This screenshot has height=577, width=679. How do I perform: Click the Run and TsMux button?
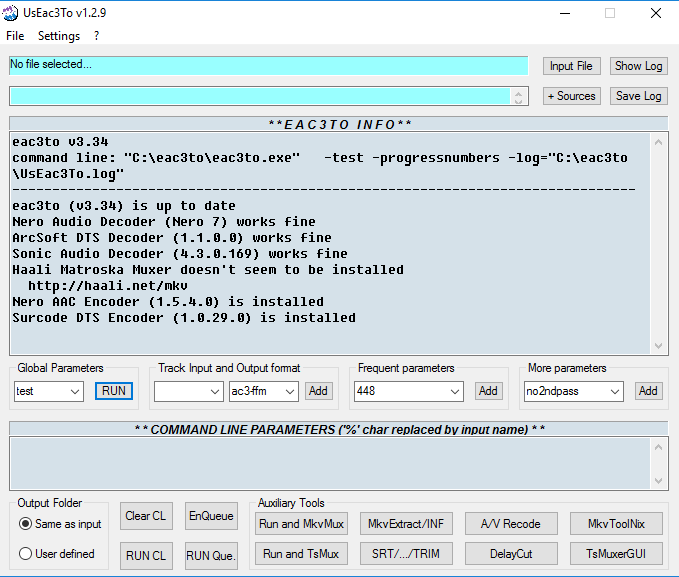point(301,554)
